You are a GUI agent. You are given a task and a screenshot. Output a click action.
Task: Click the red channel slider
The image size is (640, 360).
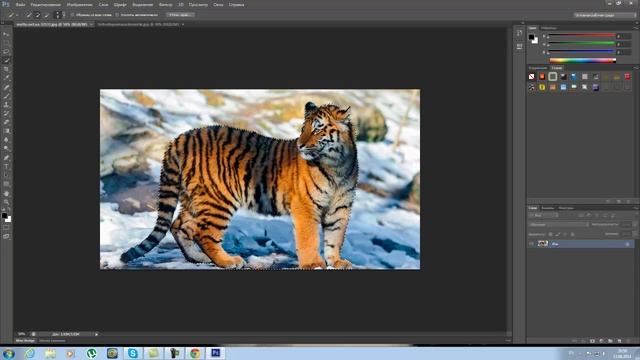(581, 36)
